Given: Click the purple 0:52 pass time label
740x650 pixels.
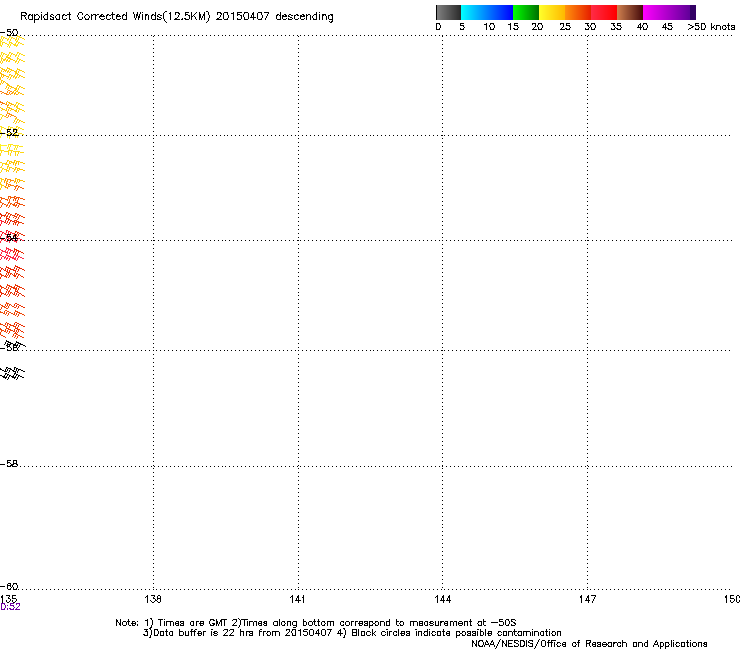Looking at the screenshot, I should [10, 607].
